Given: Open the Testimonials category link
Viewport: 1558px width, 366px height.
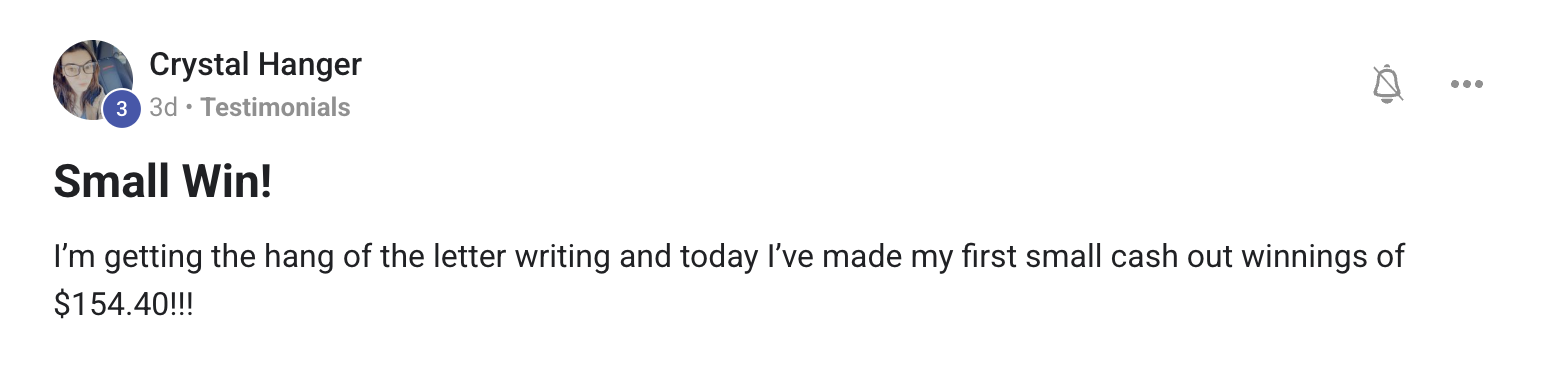Looking at the screenshot, I should [x=275, y=107].
